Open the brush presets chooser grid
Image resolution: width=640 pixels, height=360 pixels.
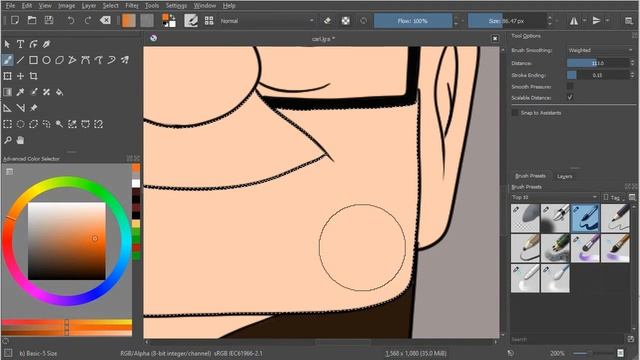tap(209, 20)
